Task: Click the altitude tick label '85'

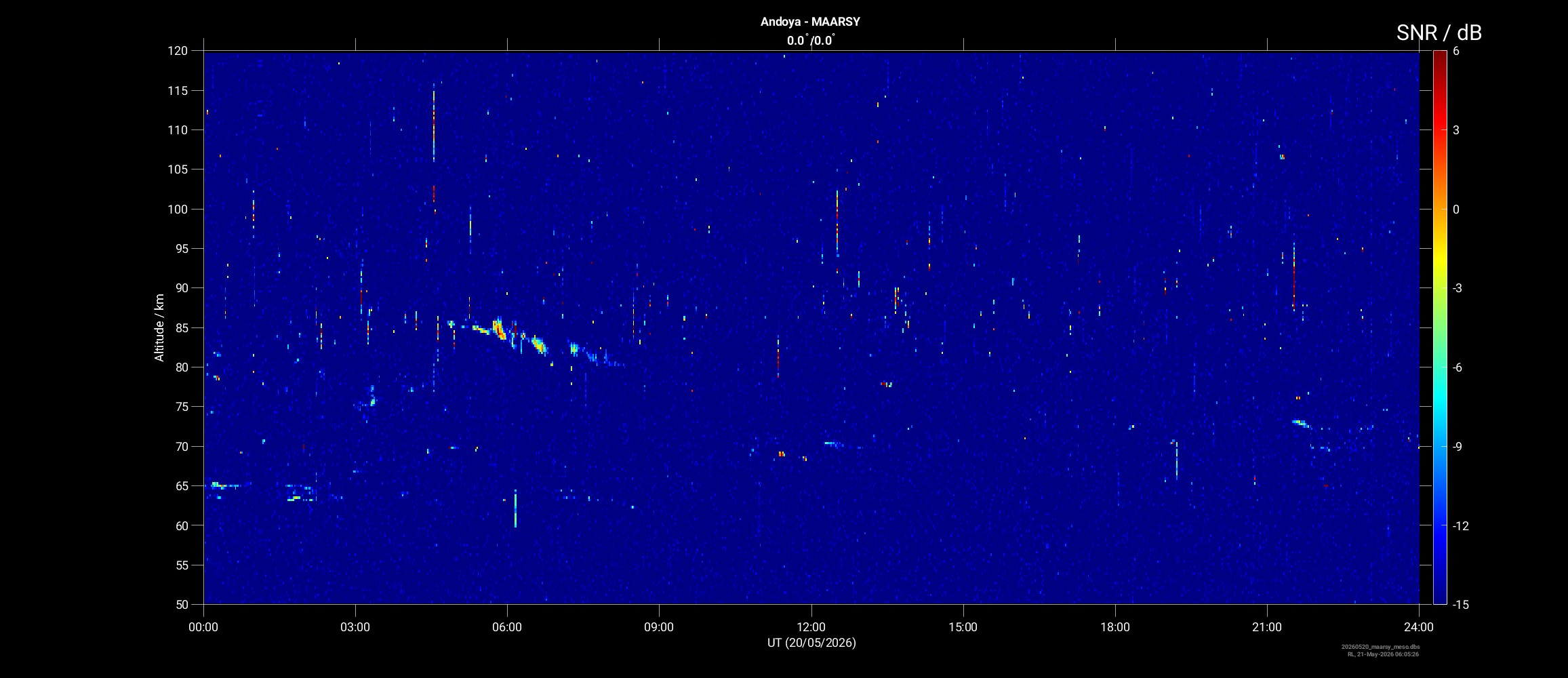Action: coord(181,328)
